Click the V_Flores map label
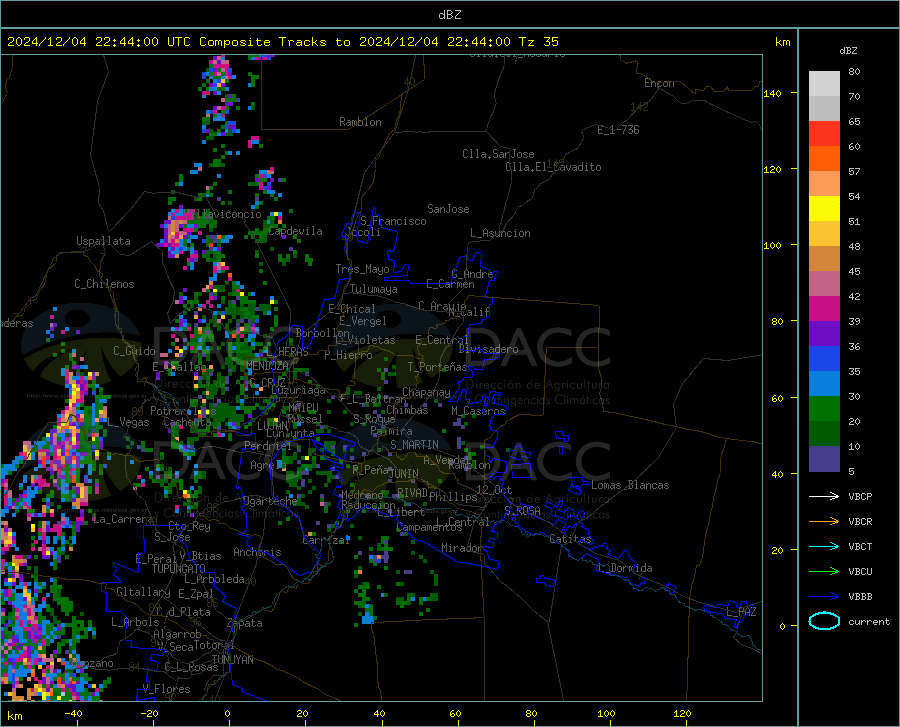Screen dimensions: 900x727 pyautogui.click(x=166, y=689)
